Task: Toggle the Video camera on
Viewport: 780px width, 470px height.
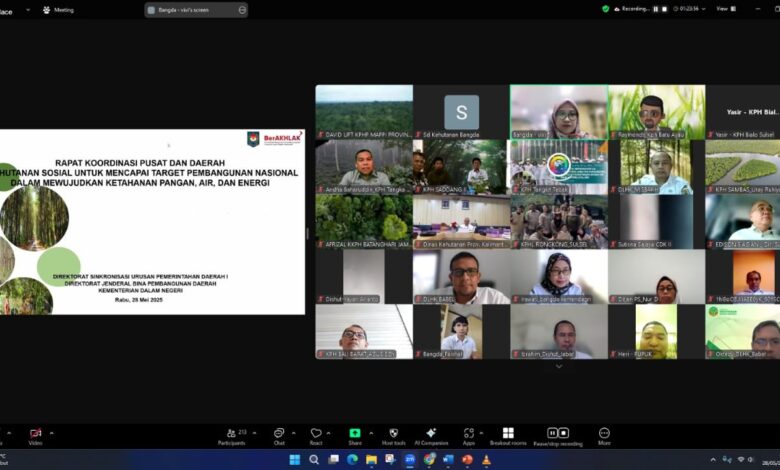Action: click(x=36, y=434)
